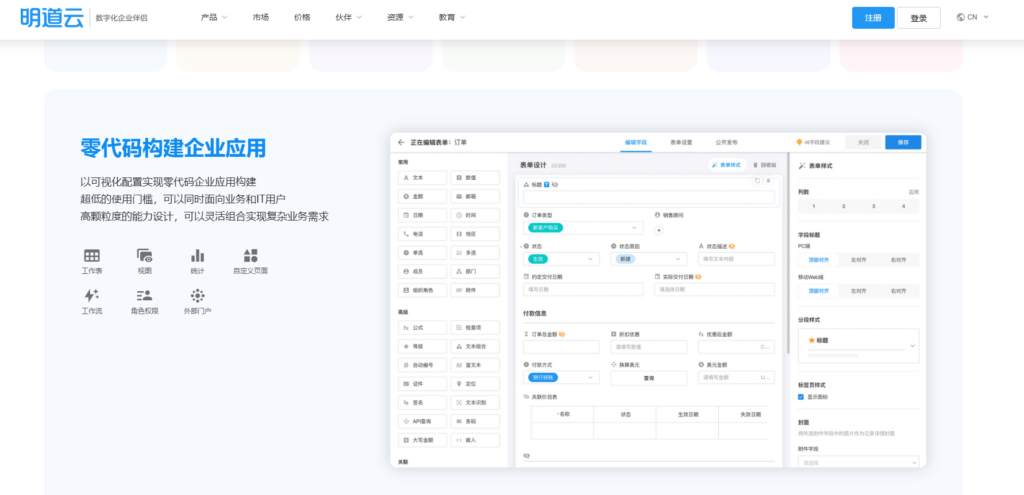Select the 等级 rating field control
Image resolution: width=1024 pixels, height=495 pixels.
pos(423,346)
